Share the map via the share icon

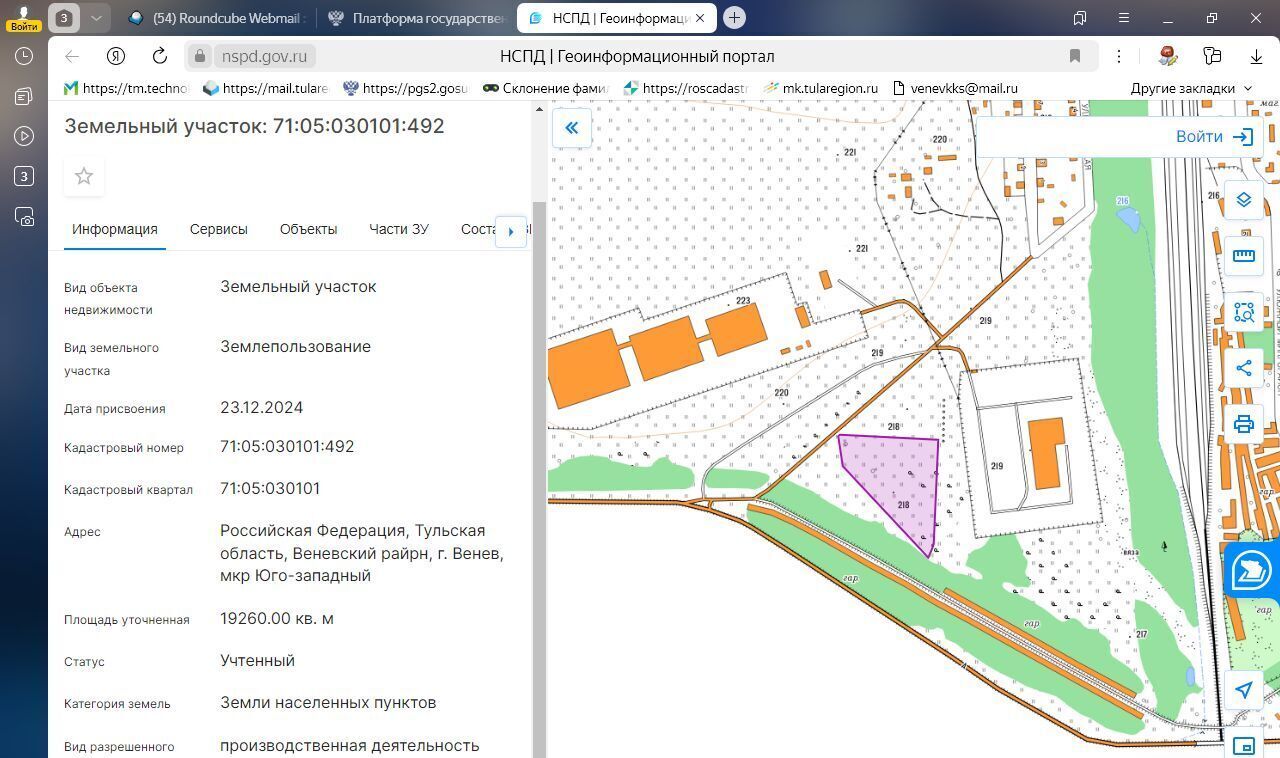[x=1244, y=368]
